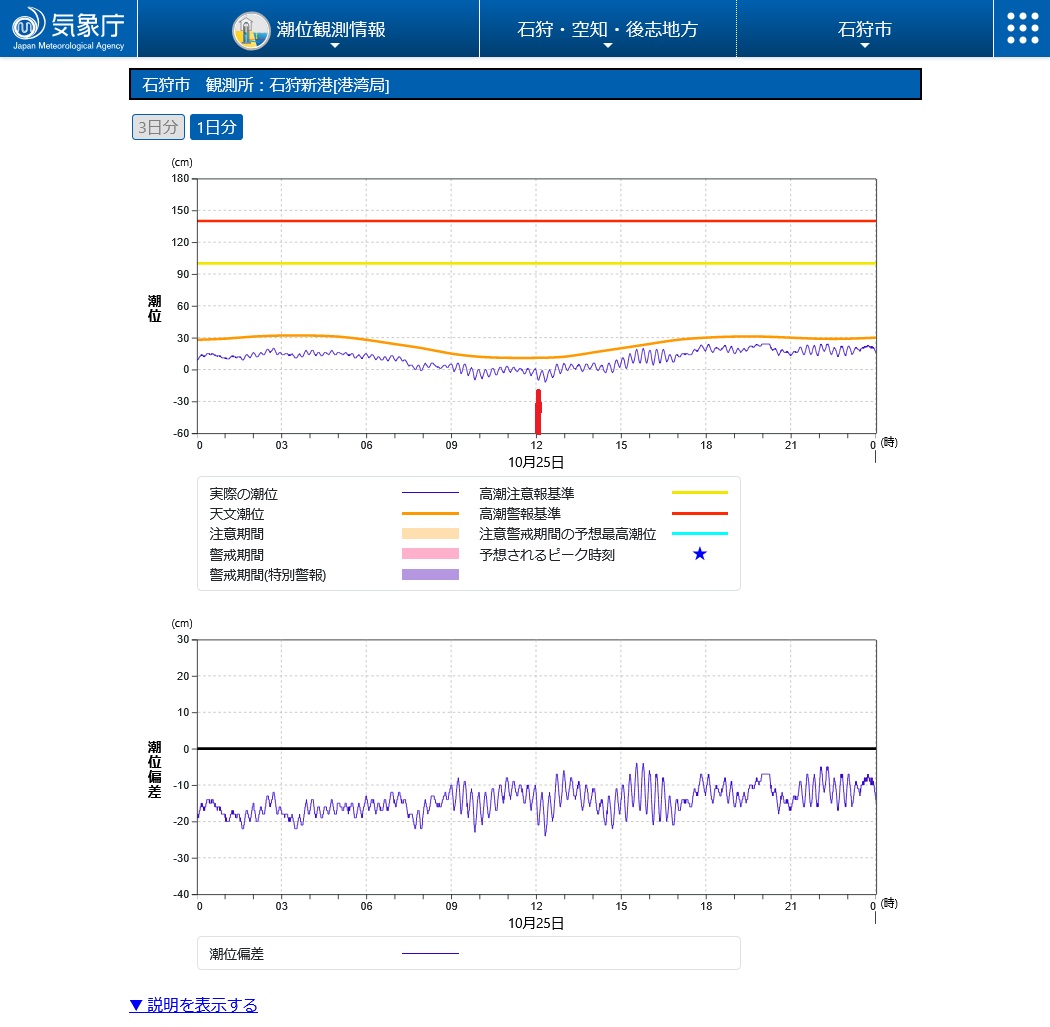Click the cyan 予想最高潮位 legend line
Screen dimensions: 1050x1027
[699, 534]
